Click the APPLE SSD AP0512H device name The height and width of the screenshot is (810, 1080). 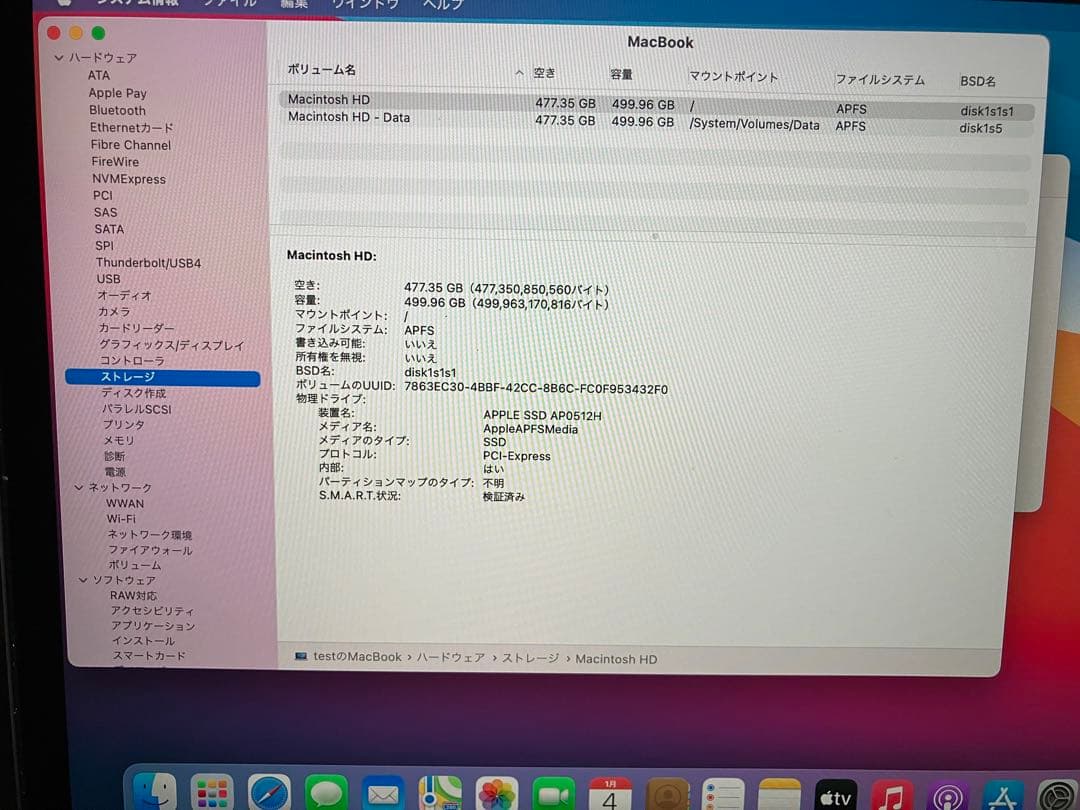542,415
